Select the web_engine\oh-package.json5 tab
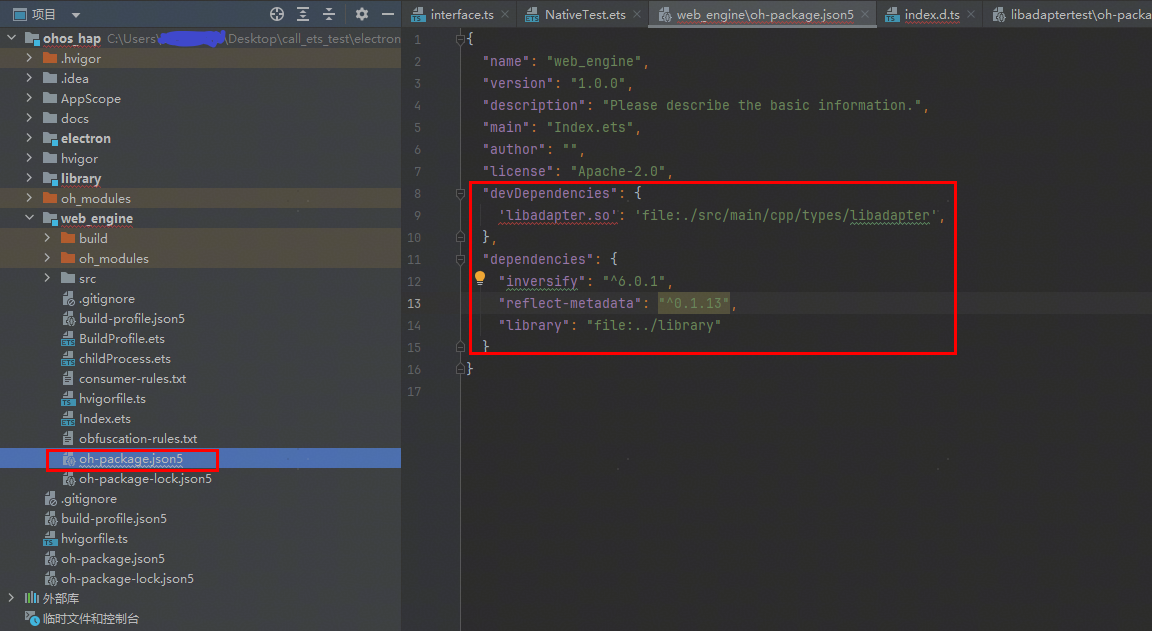Viewport: 1152px width, 631px height. [765, 15]
